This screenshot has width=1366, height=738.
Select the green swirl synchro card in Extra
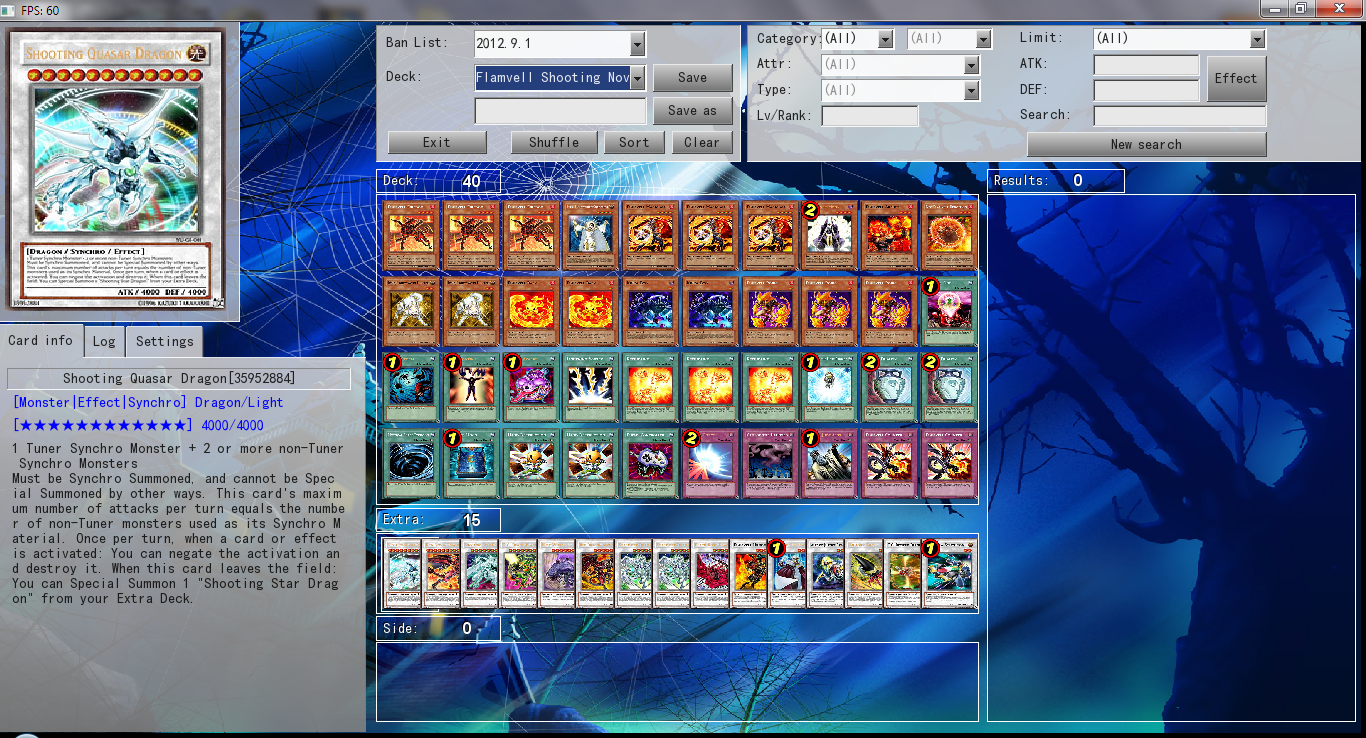tap(902, 574)
